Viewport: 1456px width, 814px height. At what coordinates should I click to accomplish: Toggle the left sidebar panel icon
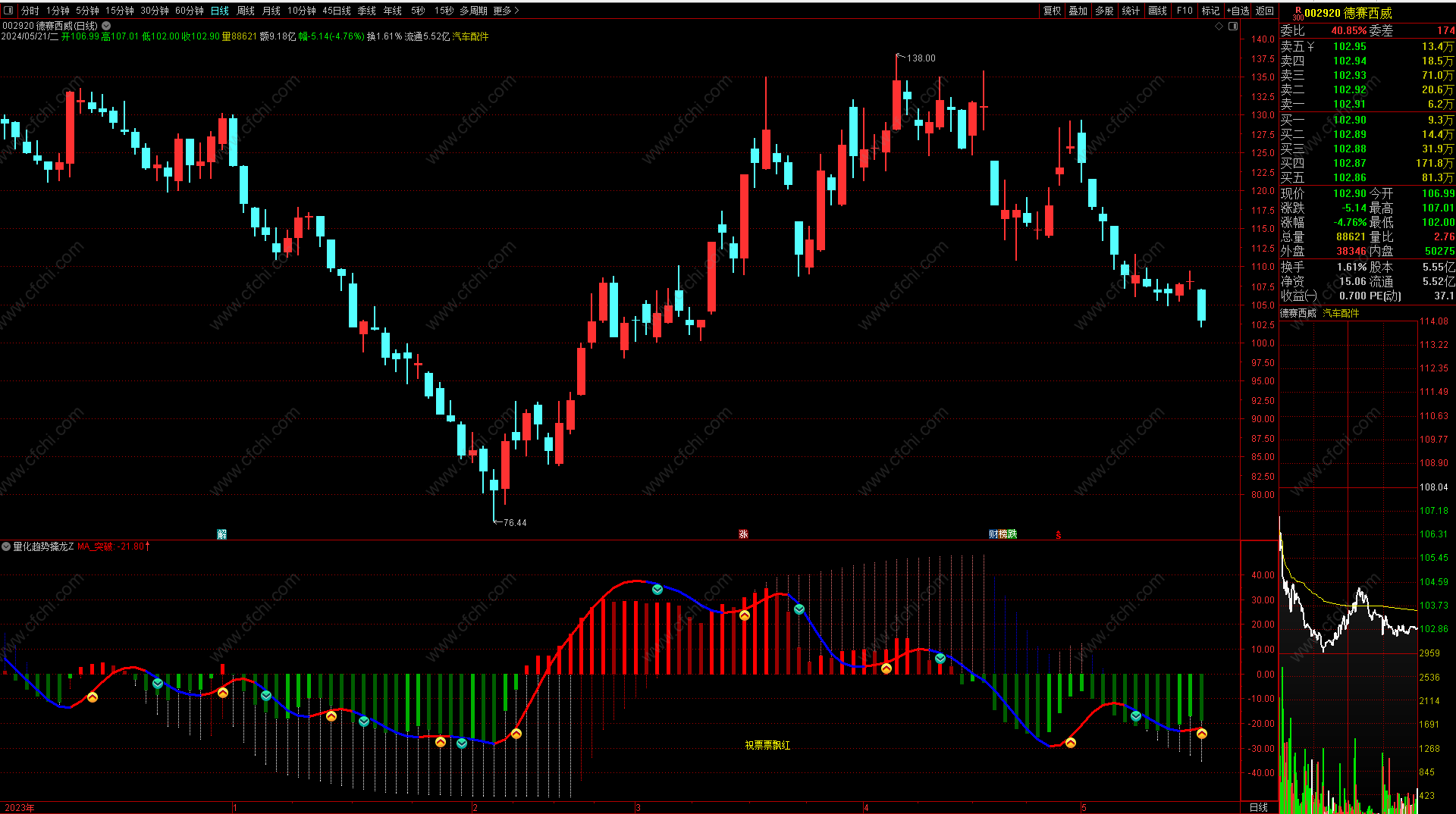click(x=8, y=11)
